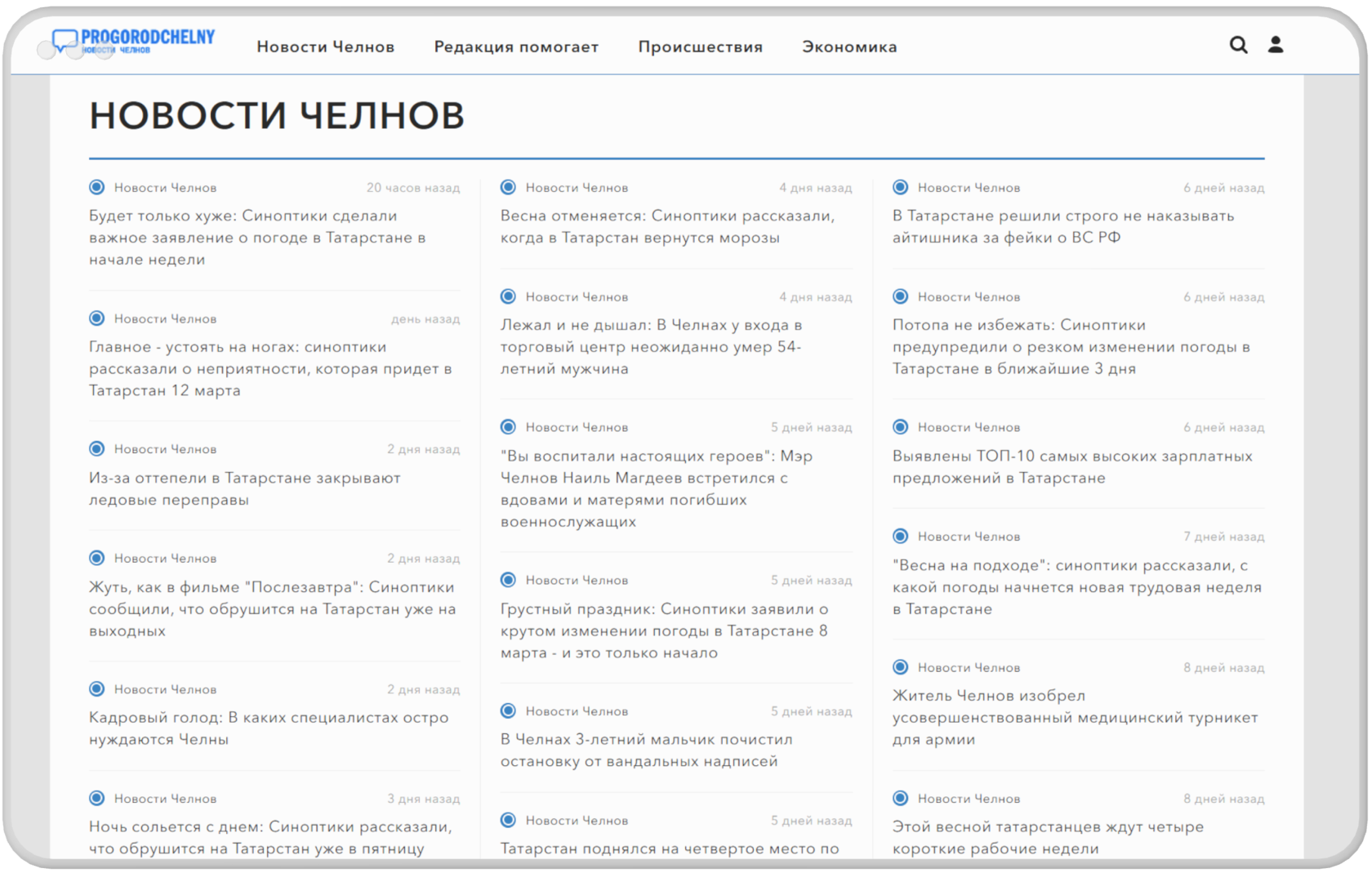Viewport: 1372px width, 873px height.
Task: Read article about 3-летний мальчик почистил остановку
Action: point(647,751)
